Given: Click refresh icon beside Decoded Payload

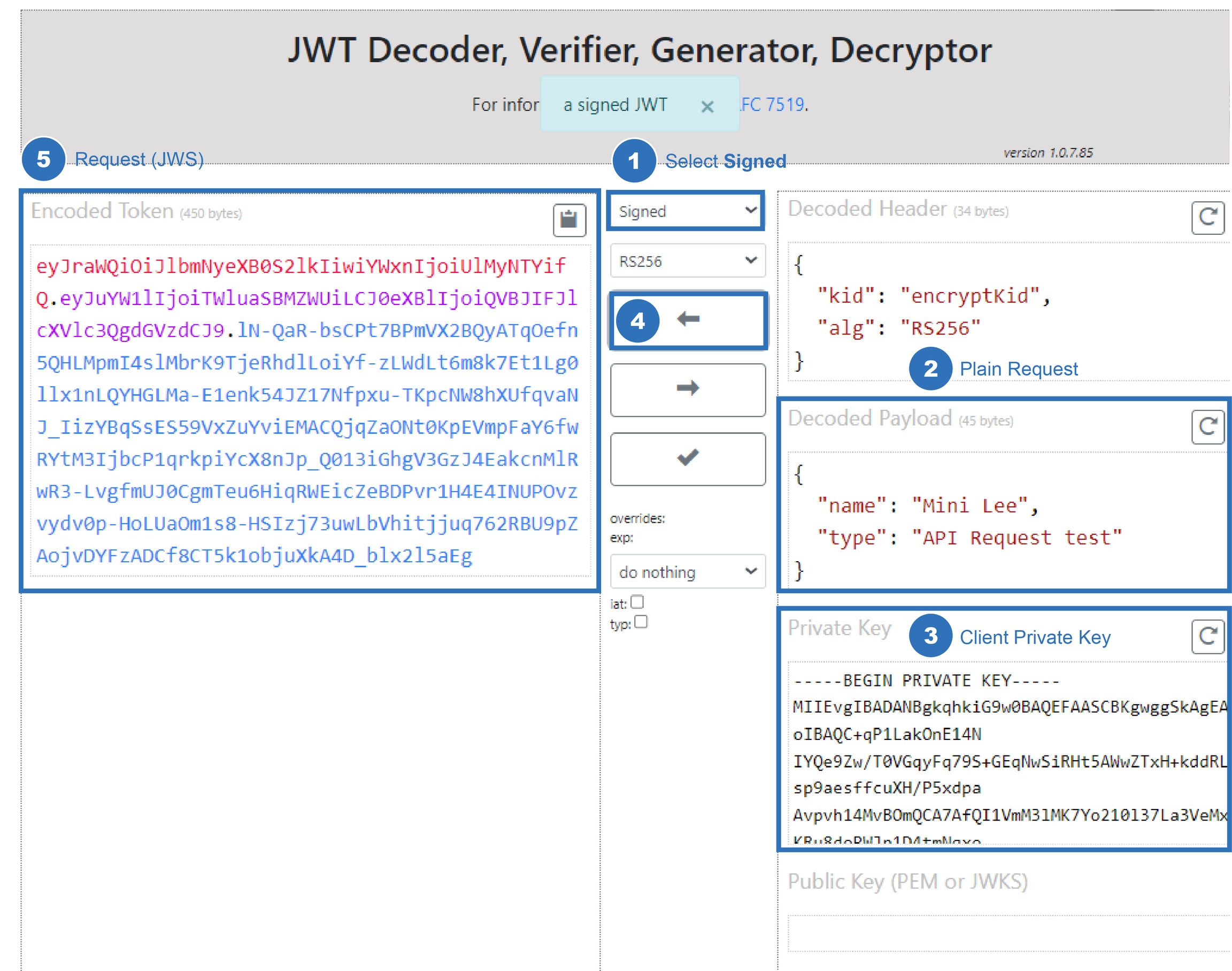Looking at the screenshot, I should tap(1207, 427).
